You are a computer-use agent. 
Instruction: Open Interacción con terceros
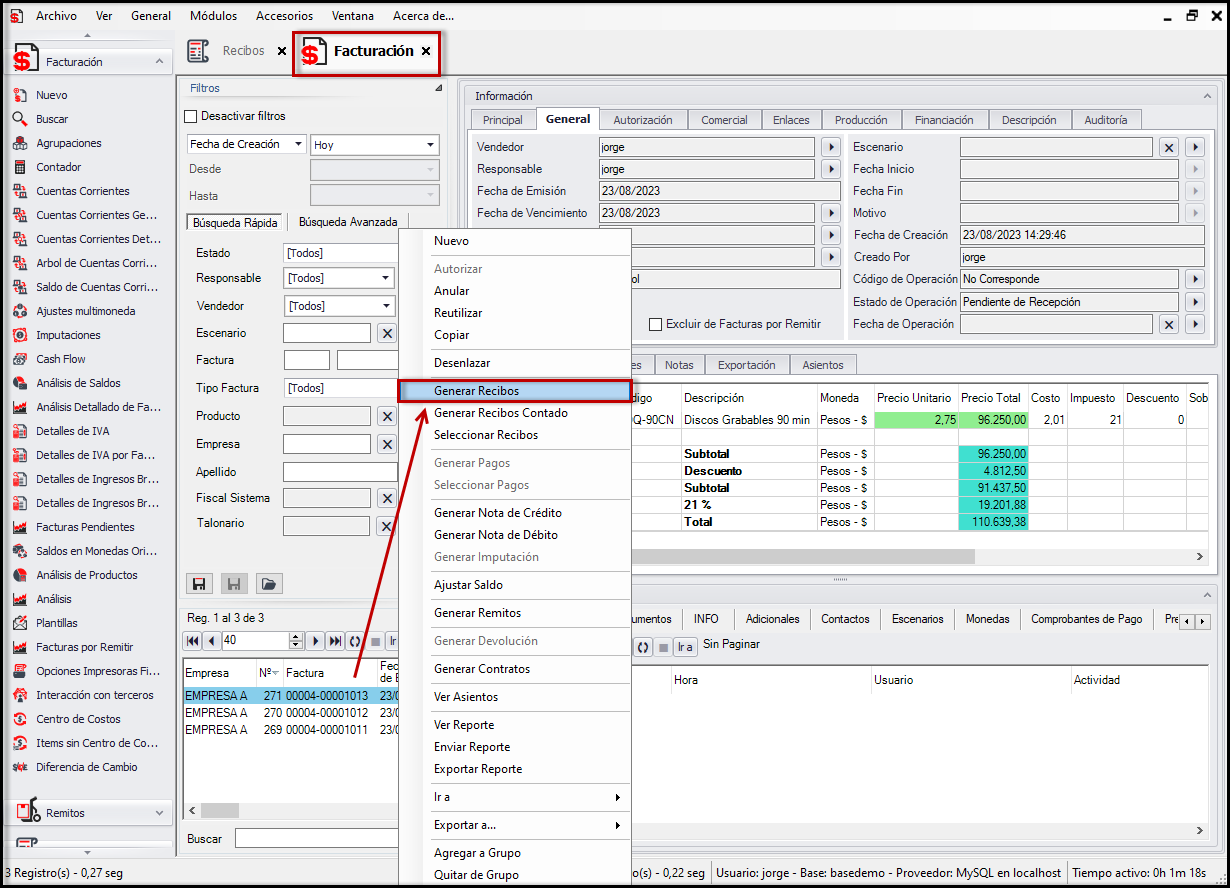(94, 695)
